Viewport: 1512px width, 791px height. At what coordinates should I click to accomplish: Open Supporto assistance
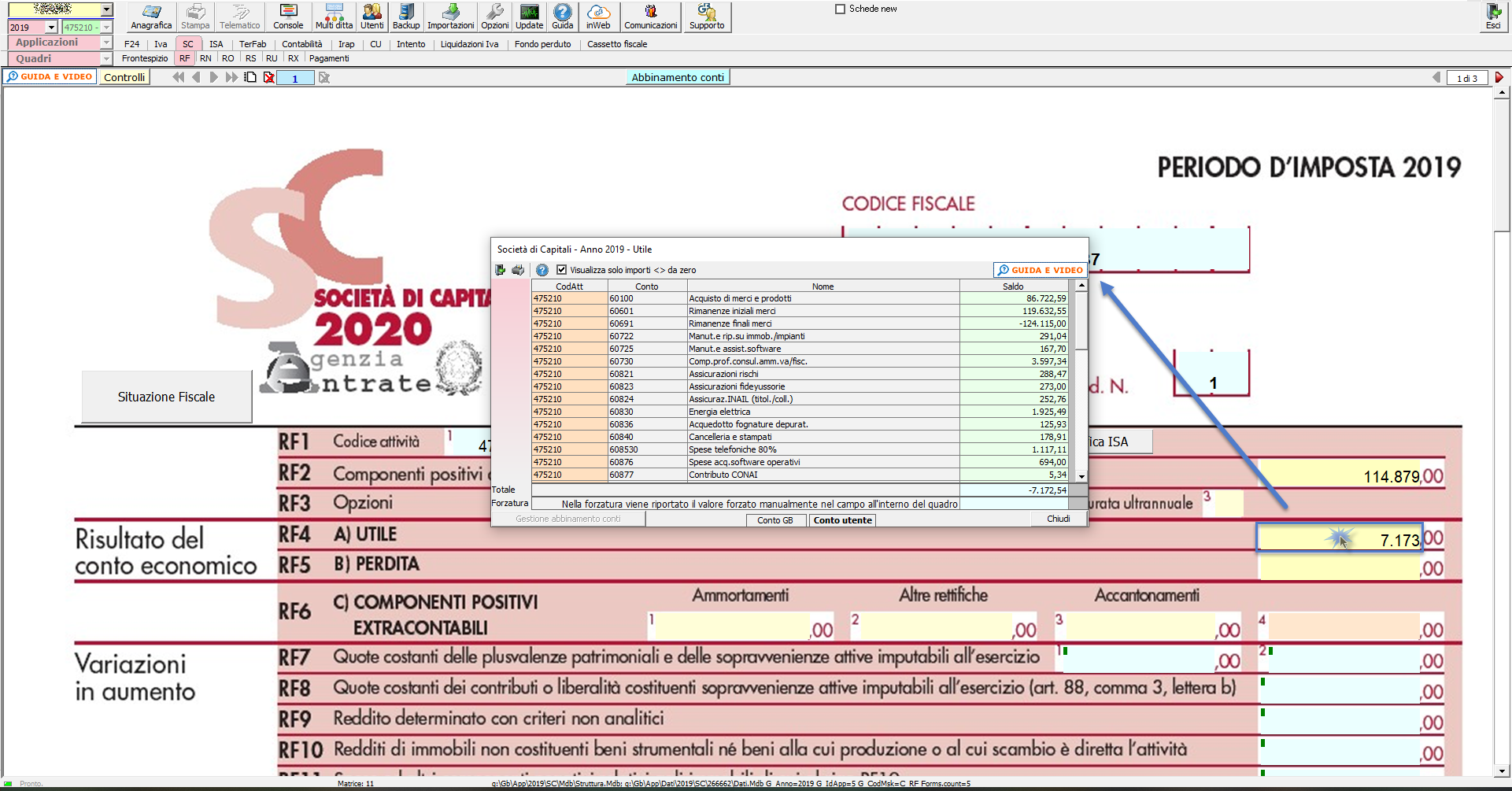[707, 17]
